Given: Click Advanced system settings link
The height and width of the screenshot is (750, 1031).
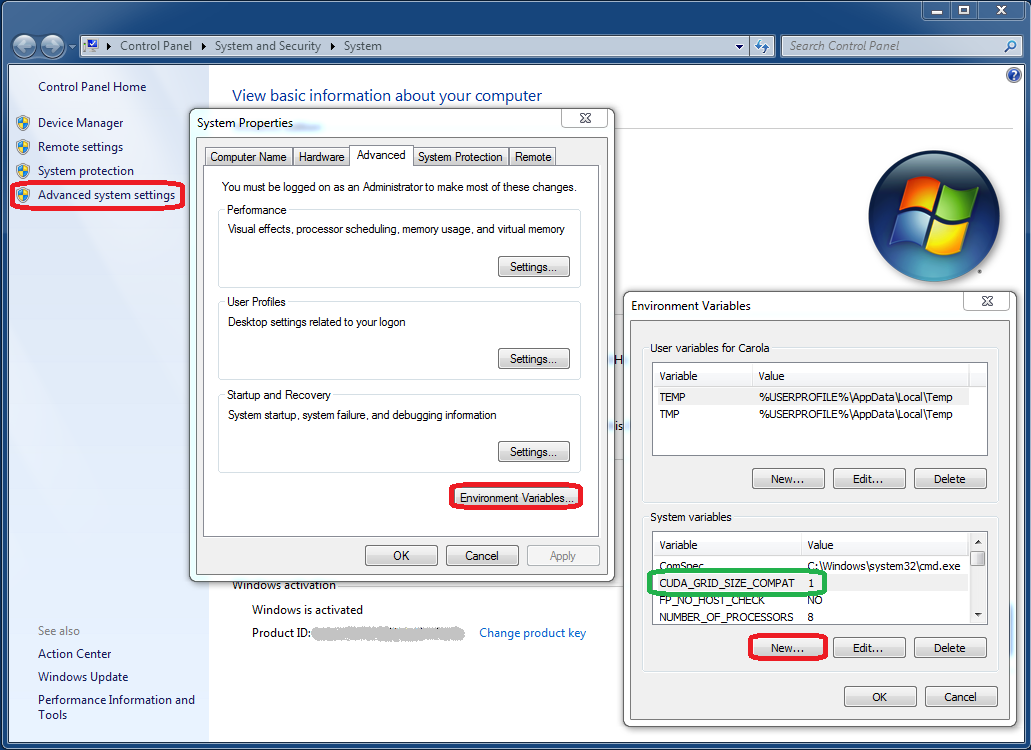Looking at the screenshot, I should [106, 195].
